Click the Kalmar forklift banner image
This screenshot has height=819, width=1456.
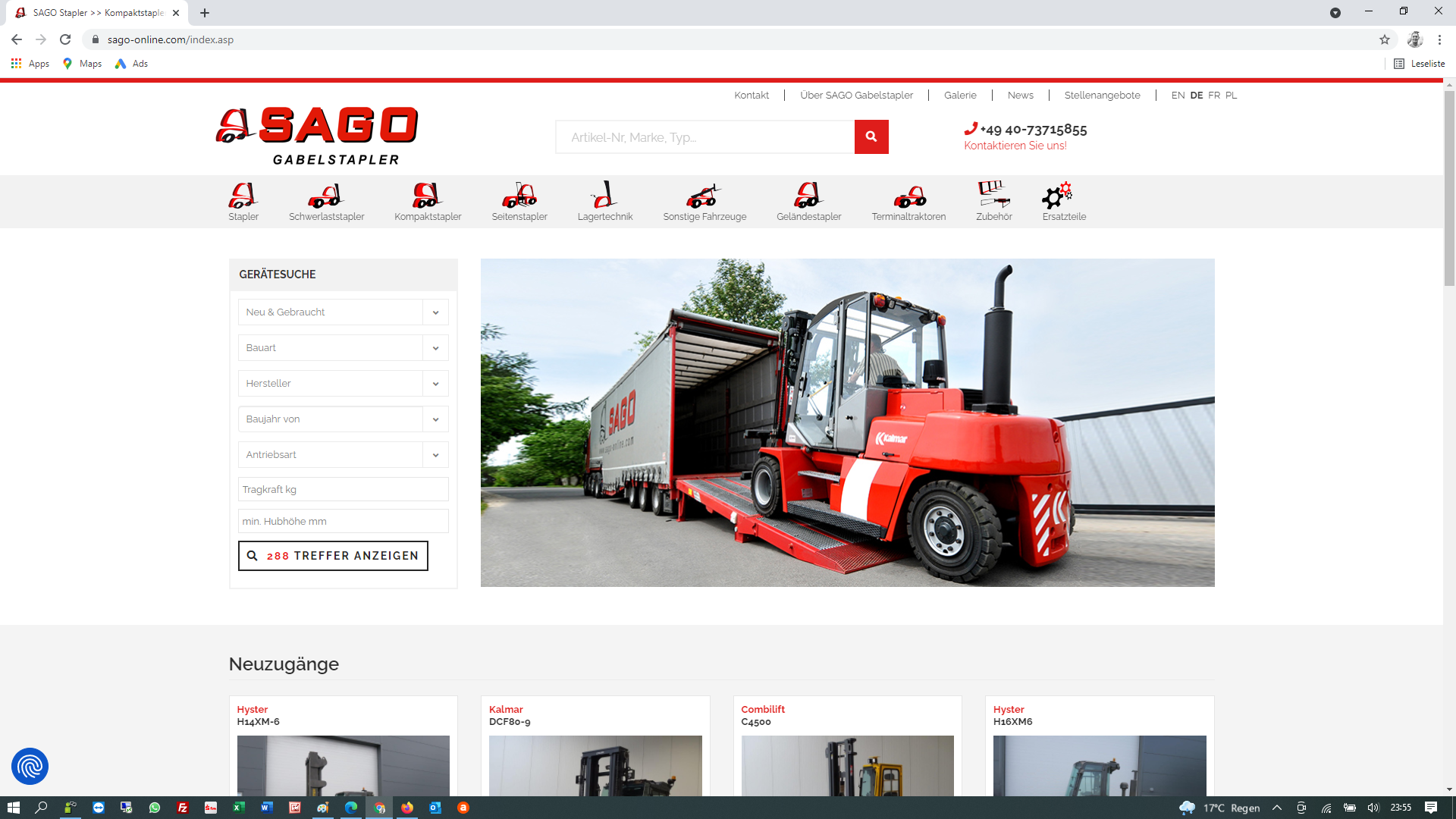click(847, 422)
